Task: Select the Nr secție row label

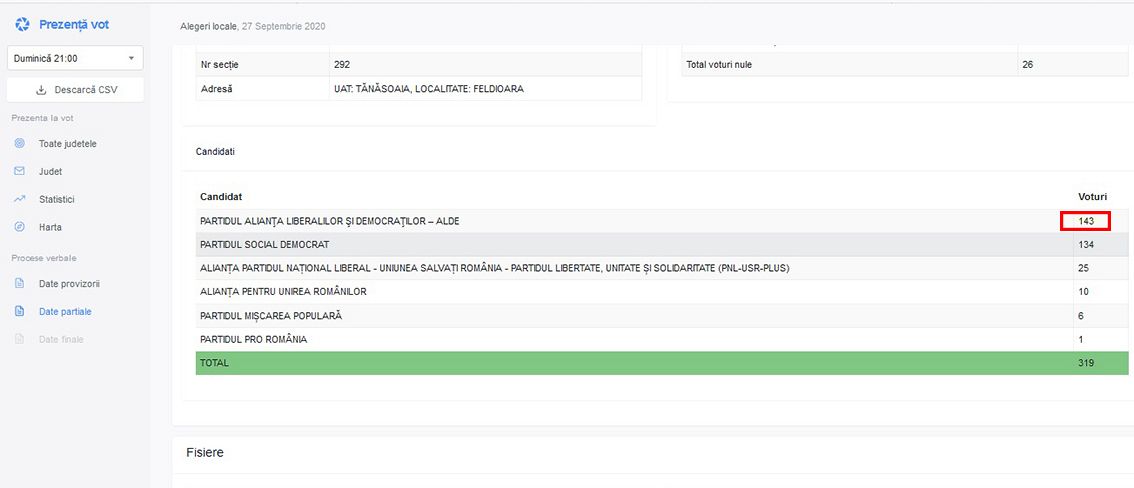Action: (219, 64)
